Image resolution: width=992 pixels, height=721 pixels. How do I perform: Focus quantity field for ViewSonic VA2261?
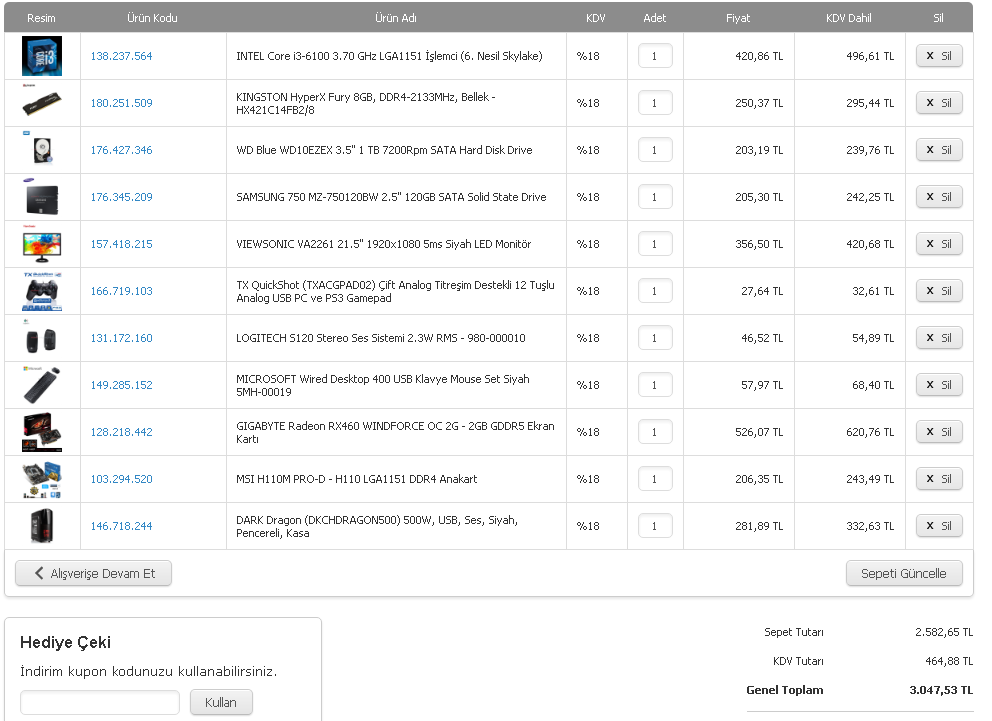pyautogui.click(x=655, y=243)
